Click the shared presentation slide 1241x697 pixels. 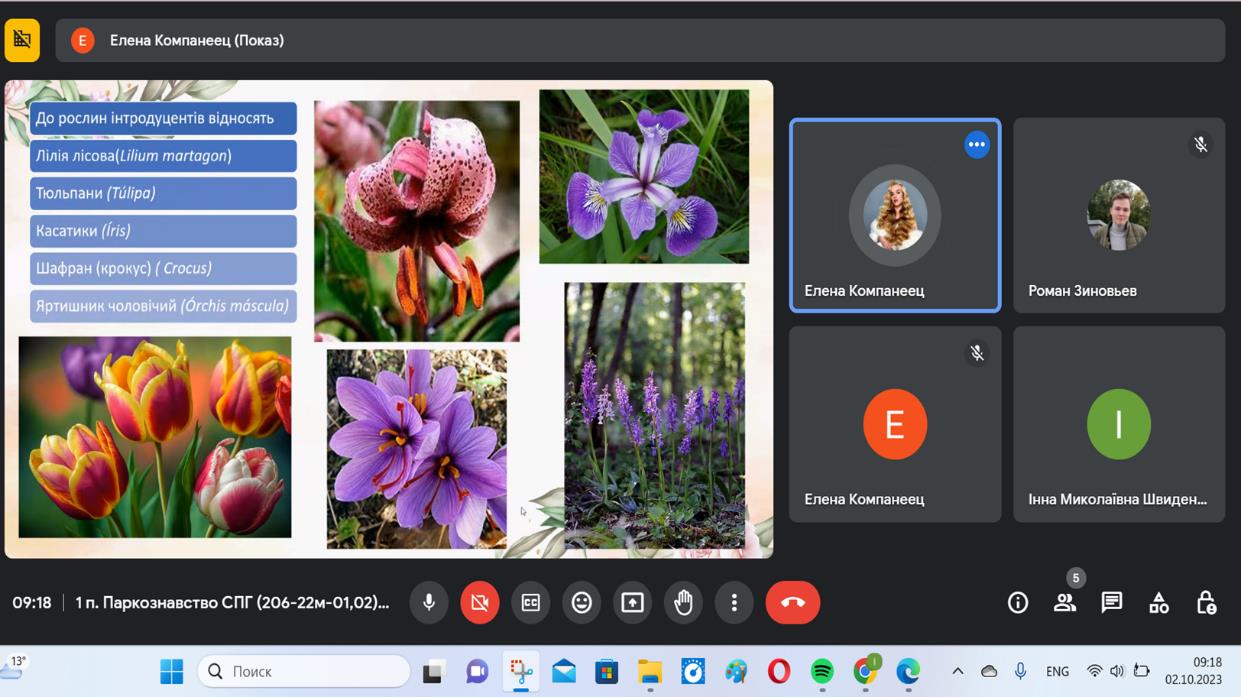click(x=389, y=318)
